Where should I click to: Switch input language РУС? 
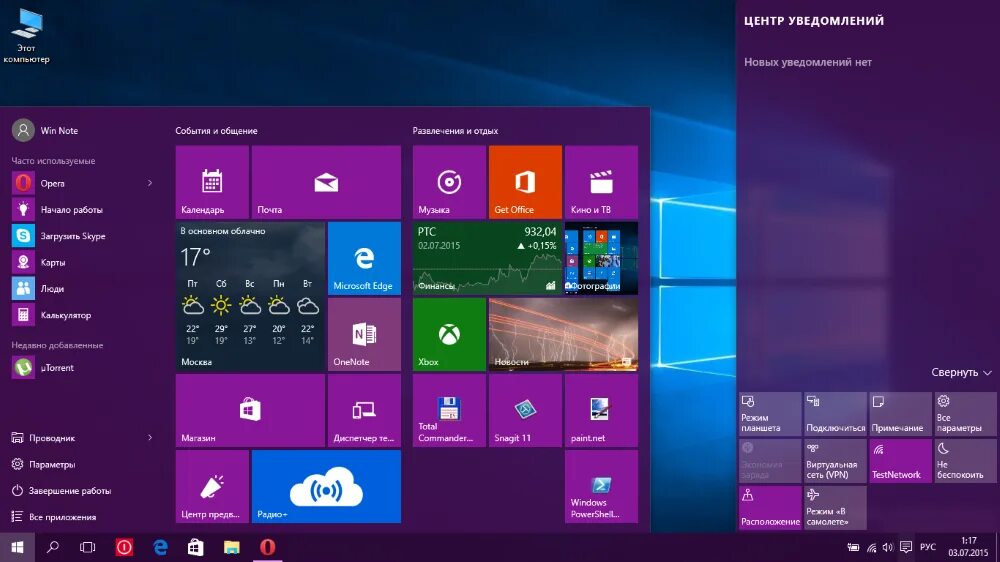[x=928, y=547]
